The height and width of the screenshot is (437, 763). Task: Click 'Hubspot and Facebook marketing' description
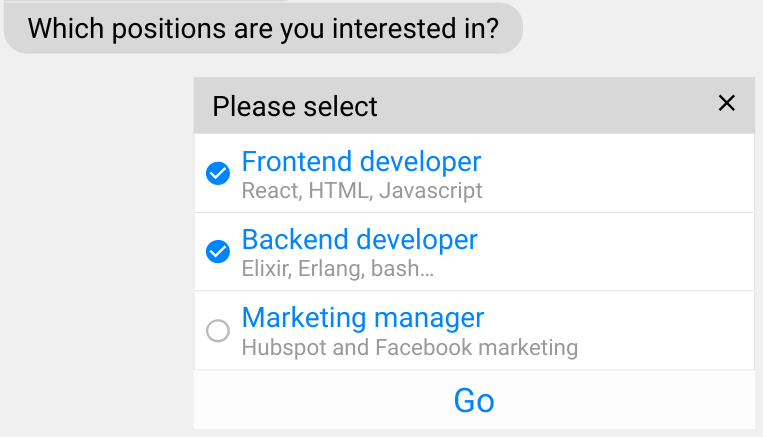click(410, 348)
